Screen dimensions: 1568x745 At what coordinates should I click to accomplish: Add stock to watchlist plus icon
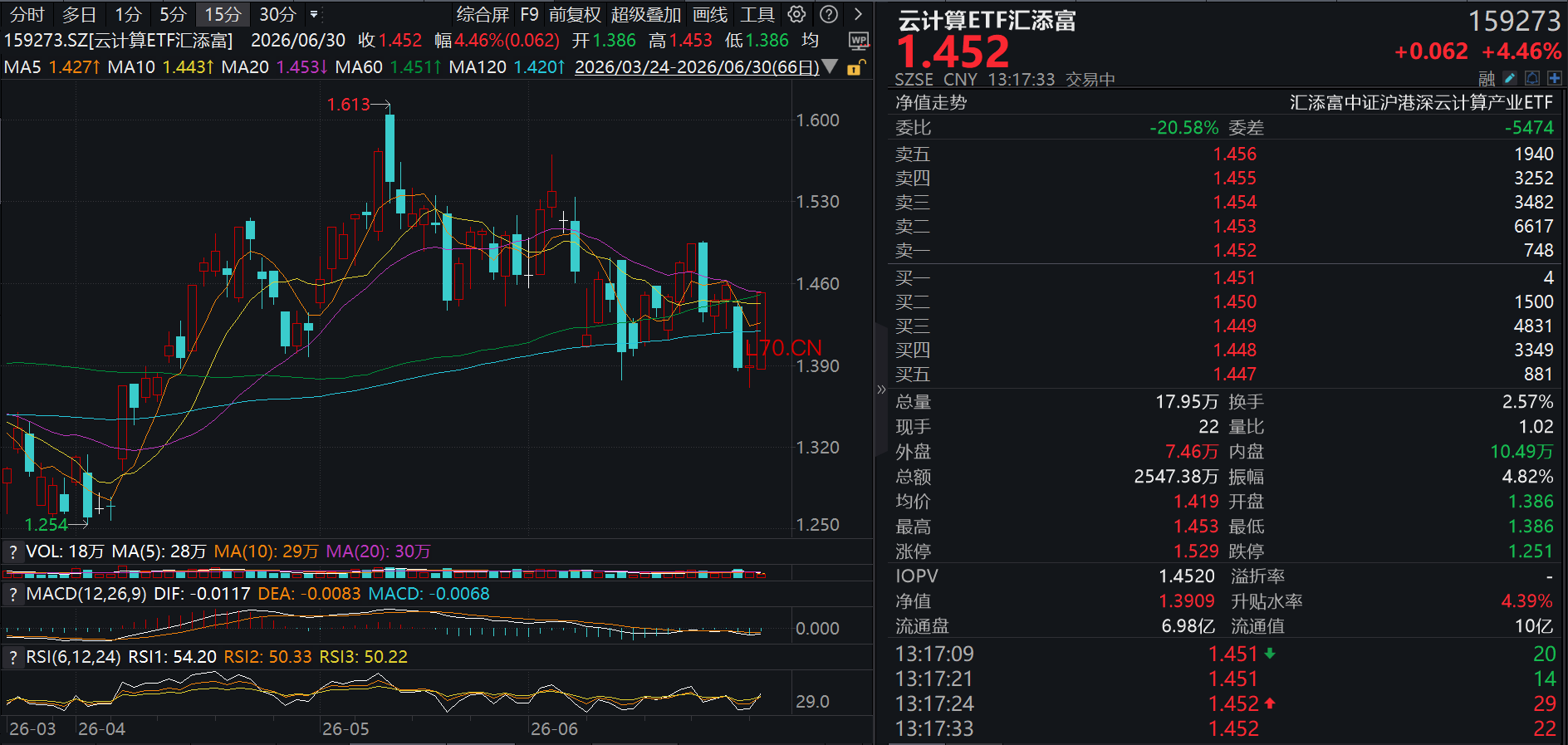pos(1555,78)
